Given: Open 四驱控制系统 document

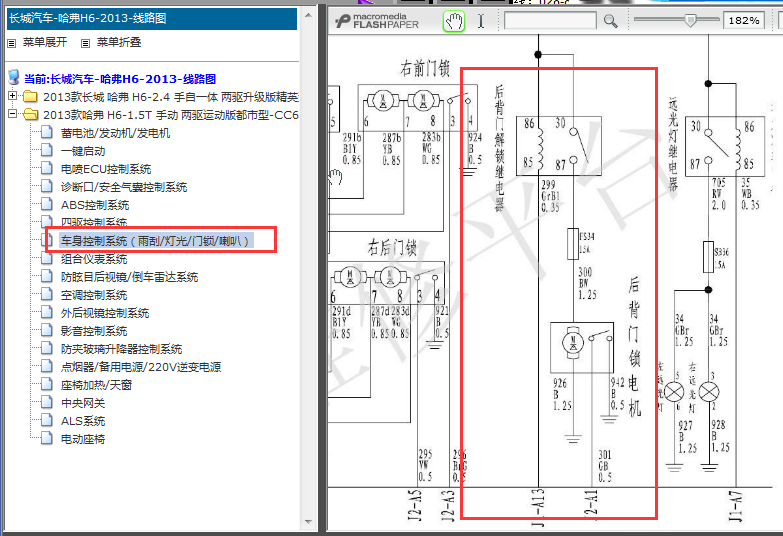Looking at the screenshot, I should pyautogui.click(x=94, y=222).
